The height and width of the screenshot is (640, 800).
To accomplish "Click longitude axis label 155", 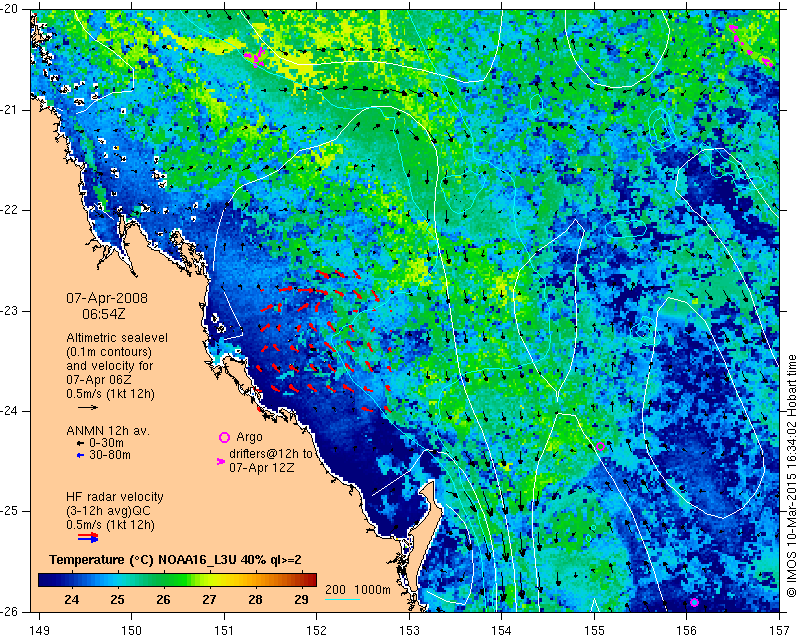I will (x=594, y=631).
